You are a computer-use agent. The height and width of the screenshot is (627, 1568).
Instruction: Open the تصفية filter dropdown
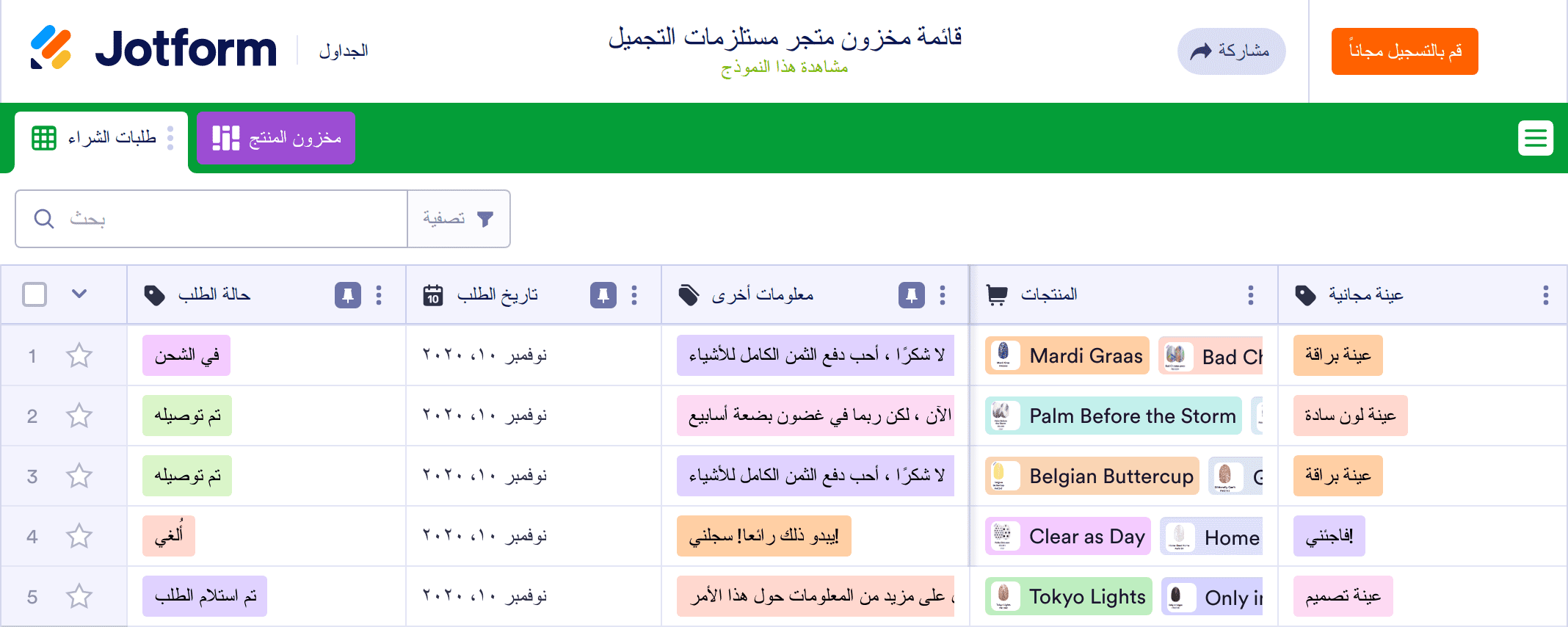click(458, 219)
